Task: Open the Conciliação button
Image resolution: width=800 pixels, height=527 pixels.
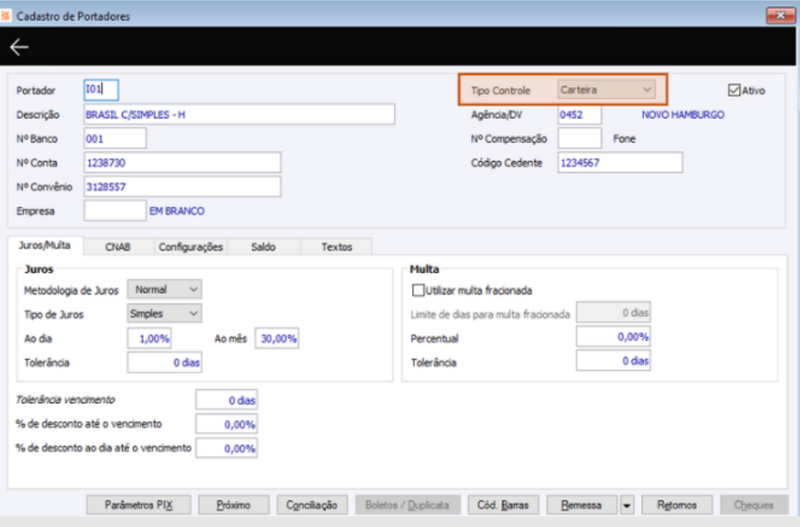Action: pos(312,505)
